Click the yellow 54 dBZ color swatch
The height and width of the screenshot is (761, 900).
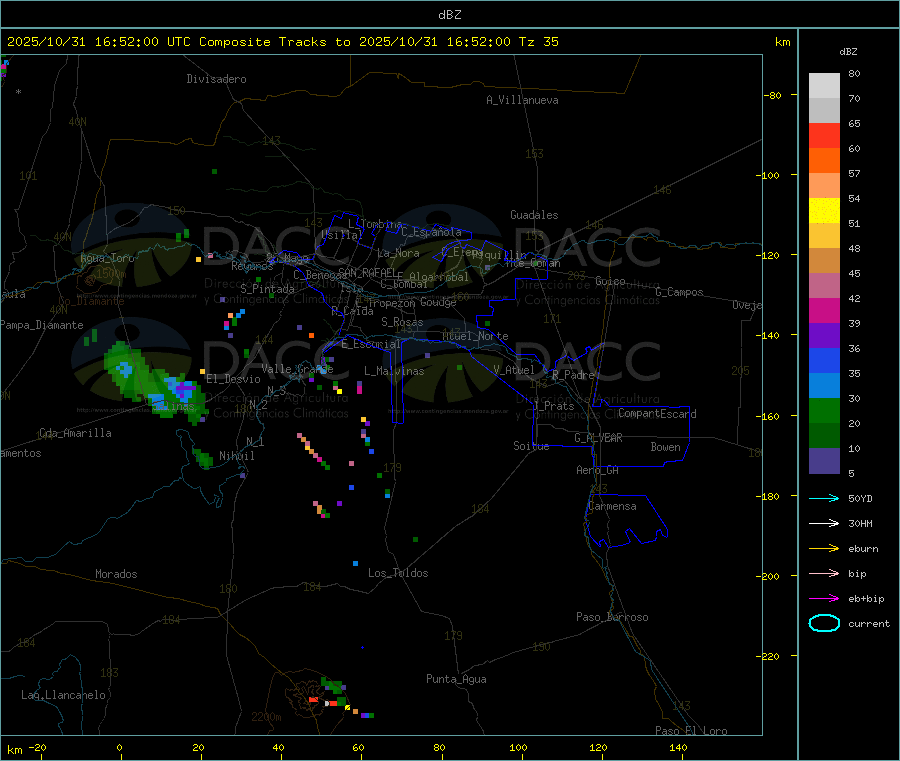824,210
